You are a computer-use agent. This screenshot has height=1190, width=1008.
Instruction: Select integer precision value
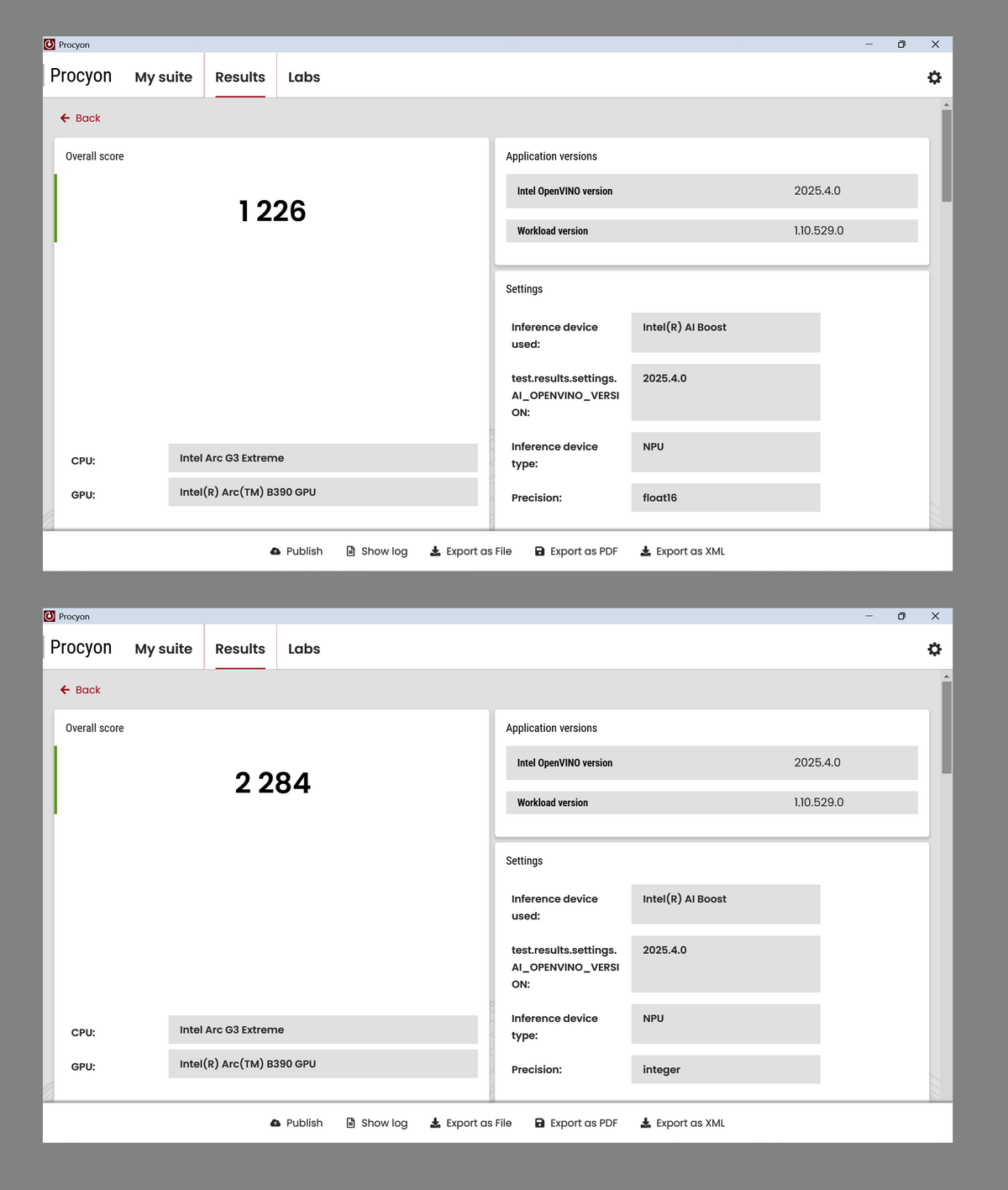726,1069
